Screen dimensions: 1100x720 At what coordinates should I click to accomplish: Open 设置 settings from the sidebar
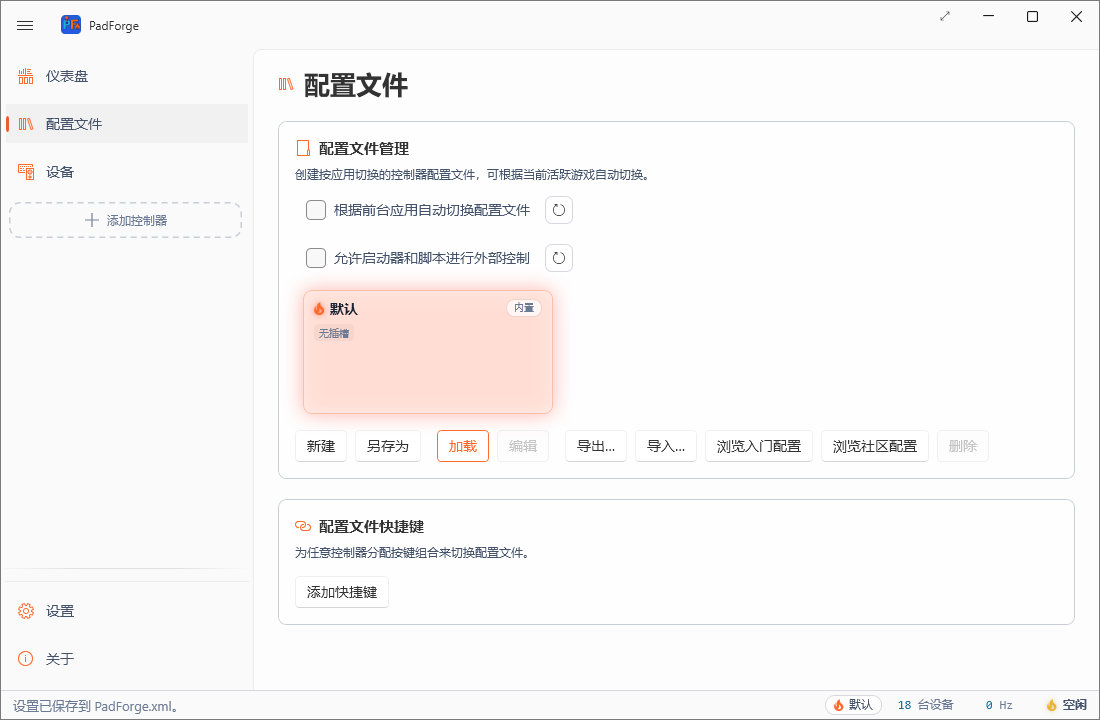[x=127, y=611]
